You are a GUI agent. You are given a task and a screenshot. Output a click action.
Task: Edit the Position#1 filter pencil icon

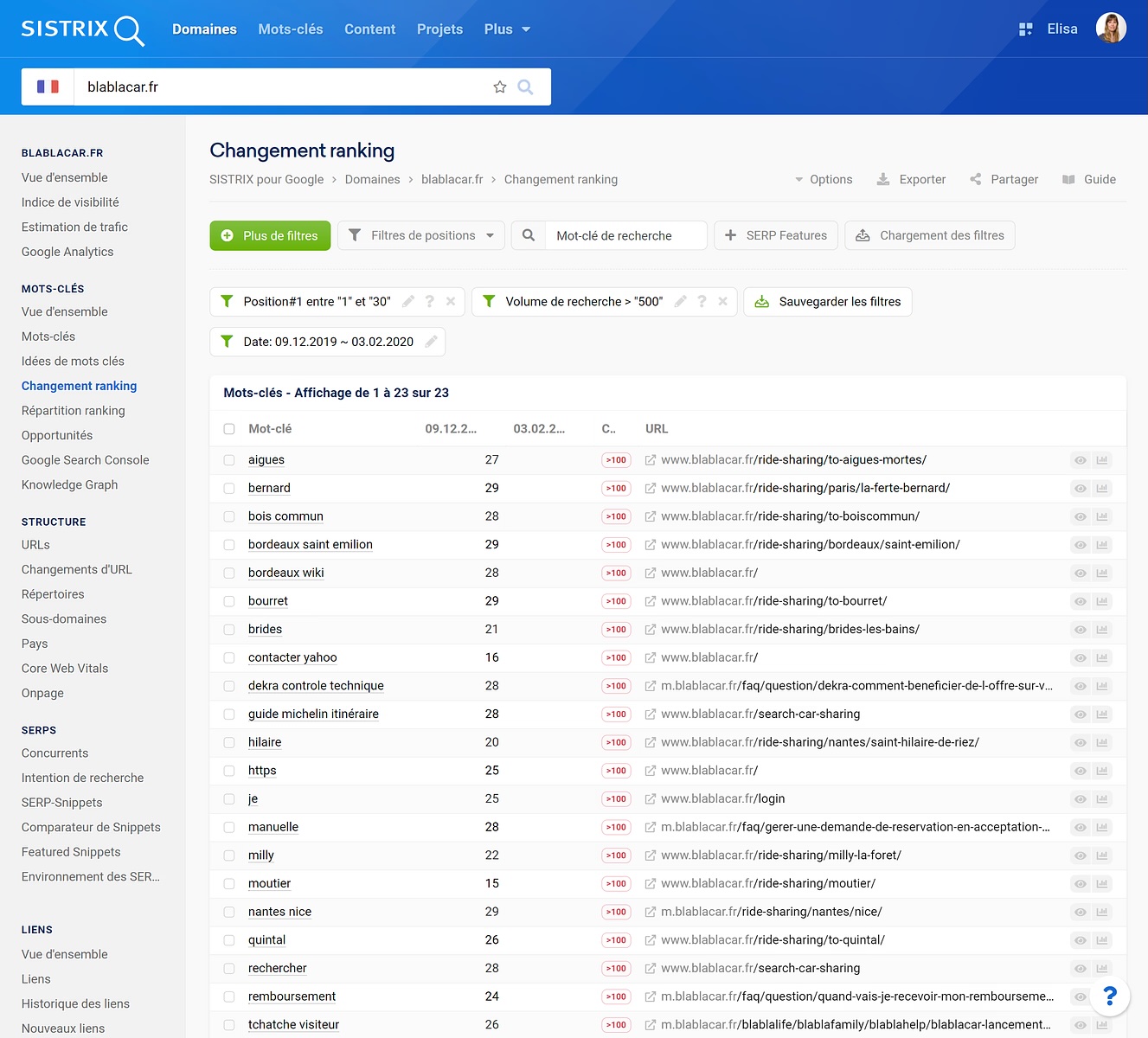pos(408,301)
